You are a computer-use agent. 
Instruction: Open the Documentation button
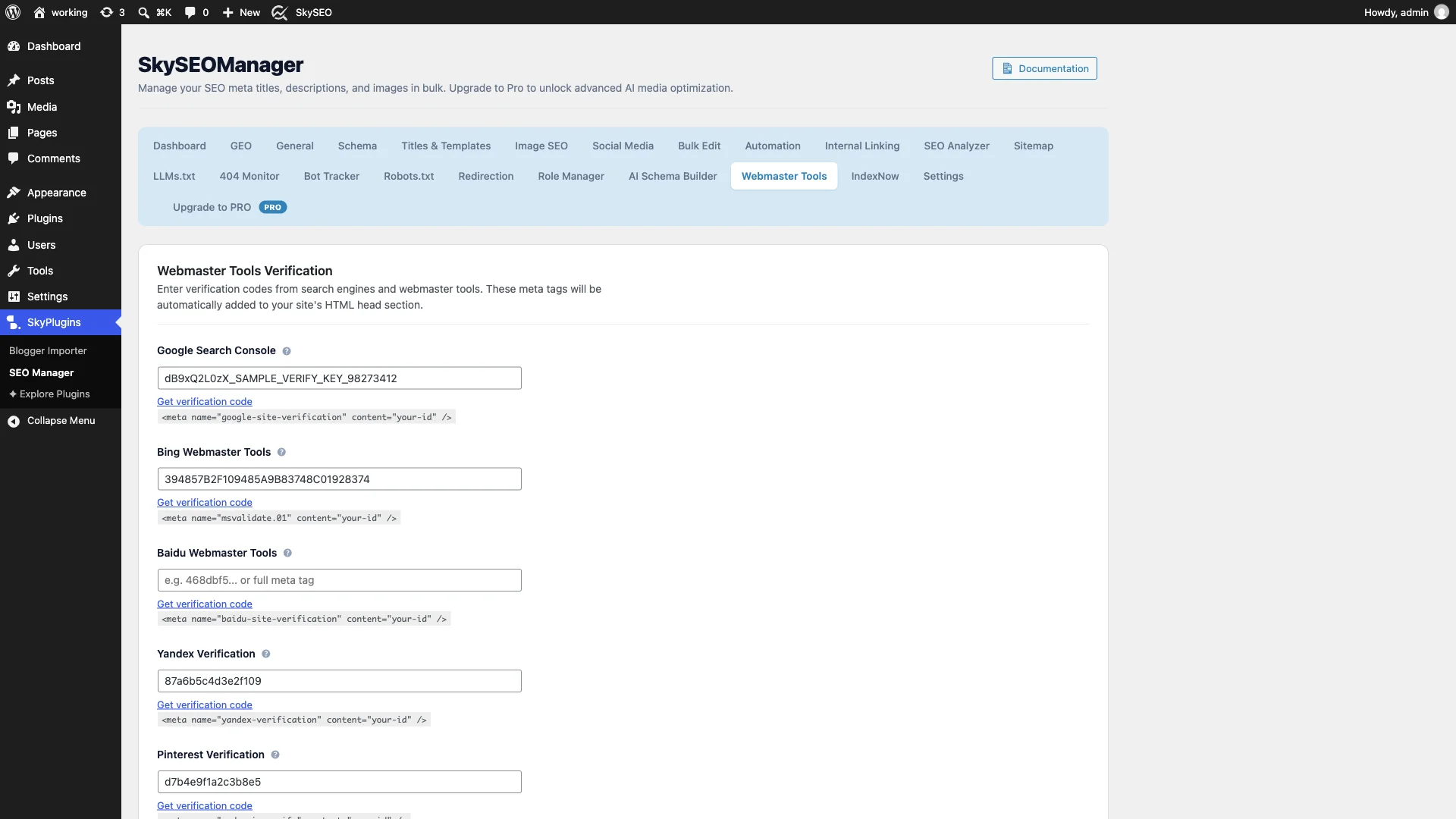click(x=1044, y=68)
